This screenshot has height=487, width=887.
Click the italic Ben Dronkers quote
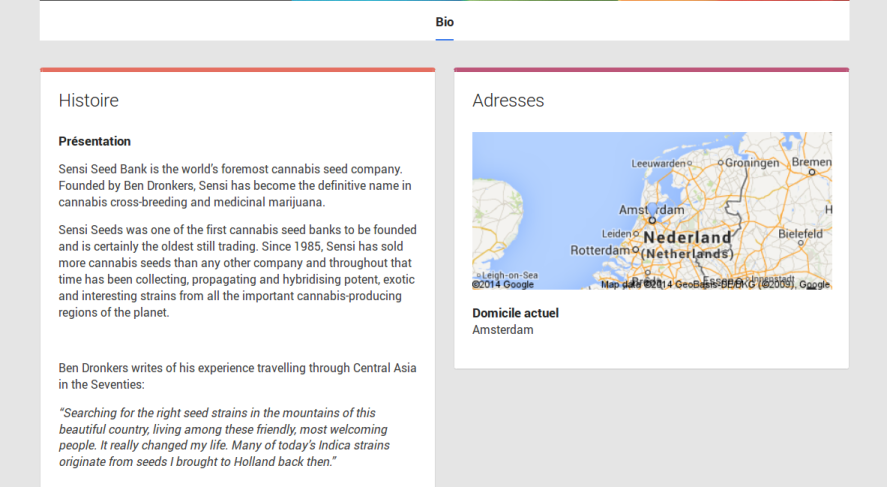(224, 437)
